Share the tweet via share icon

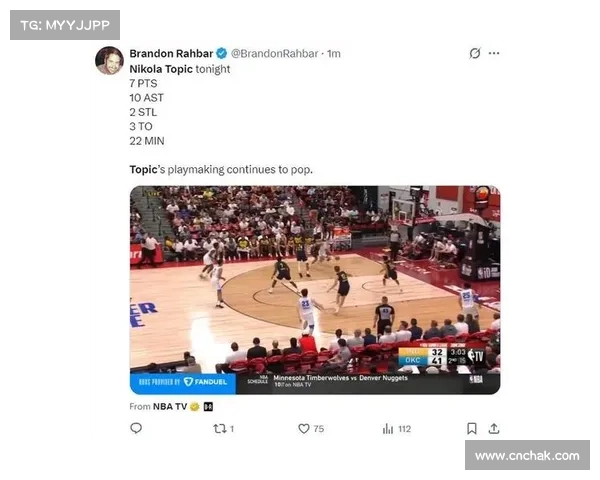point(494,428)
